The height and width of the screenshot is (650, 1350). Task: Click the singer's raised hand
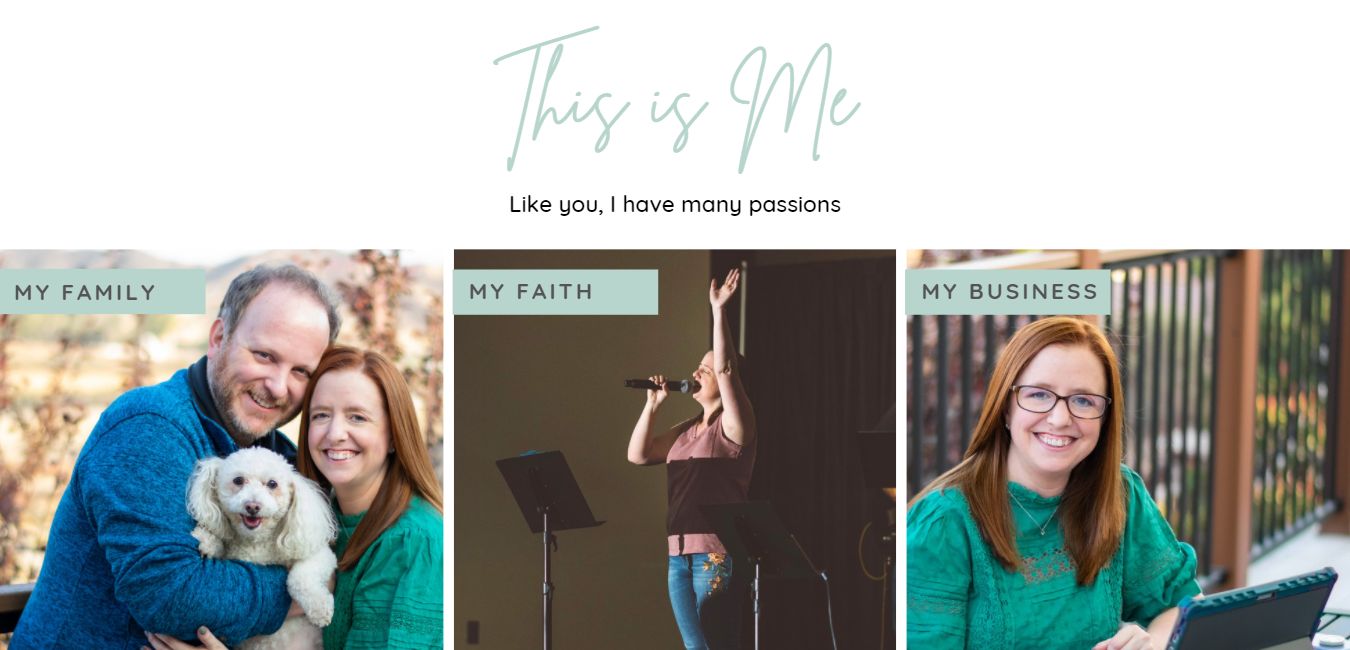[723, 288]
